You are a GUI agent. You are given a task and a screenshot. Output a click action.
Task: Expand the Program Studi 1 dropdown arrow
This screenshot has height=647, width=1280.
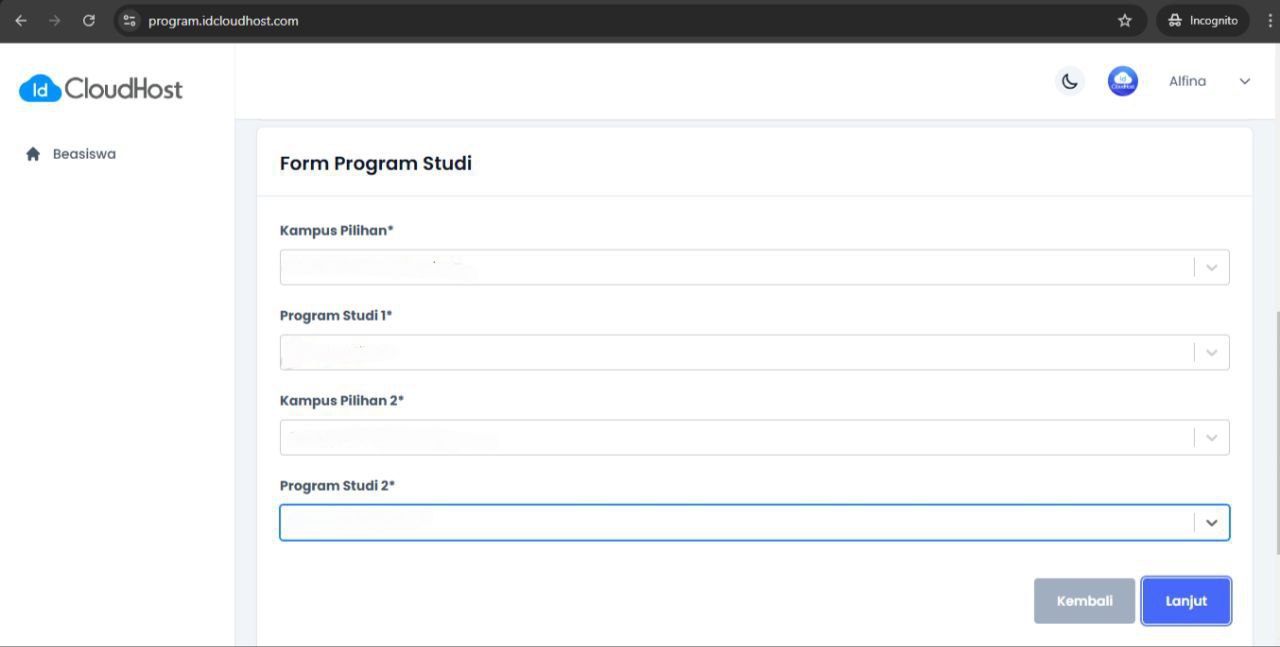[1212, 352]
